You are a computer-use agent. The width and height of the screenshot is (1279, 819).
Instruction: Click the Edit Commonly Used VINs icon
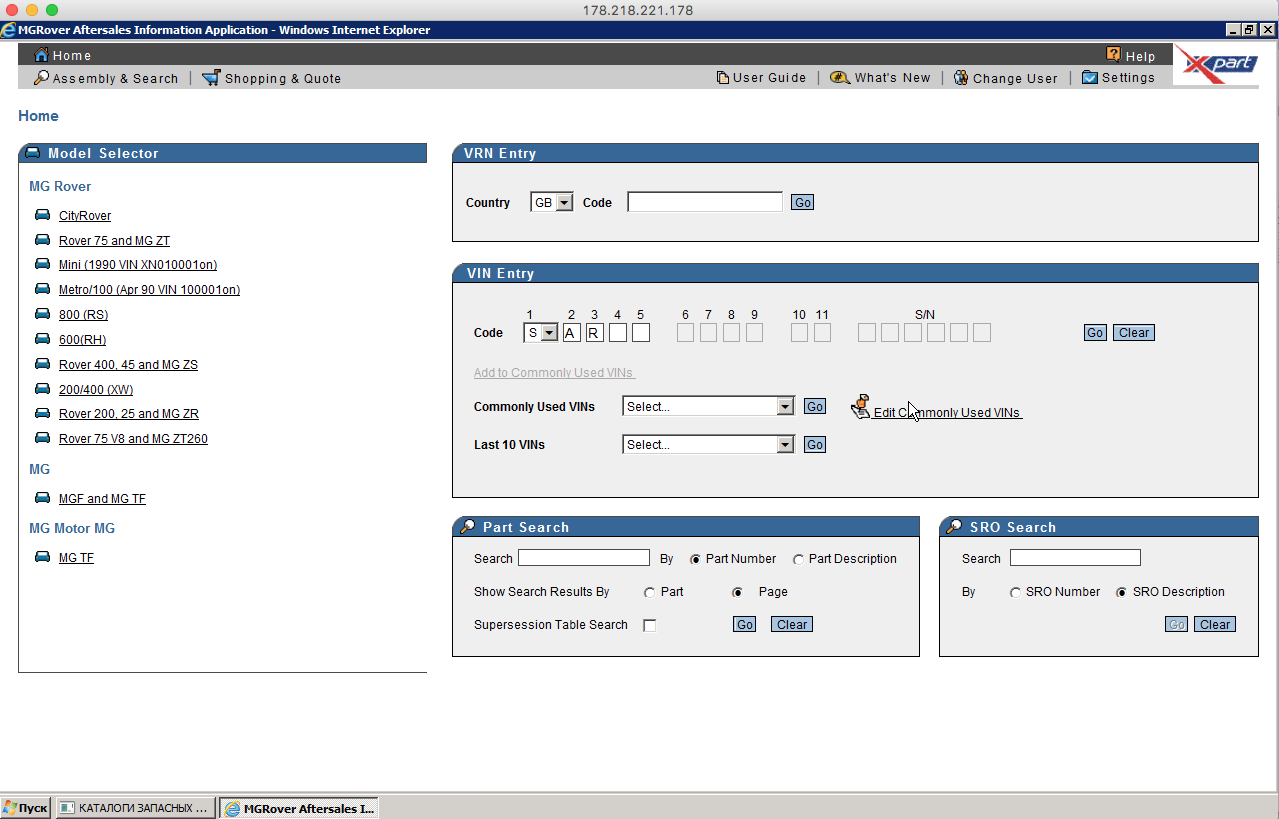pyautogui.click(x=860, y=407)
